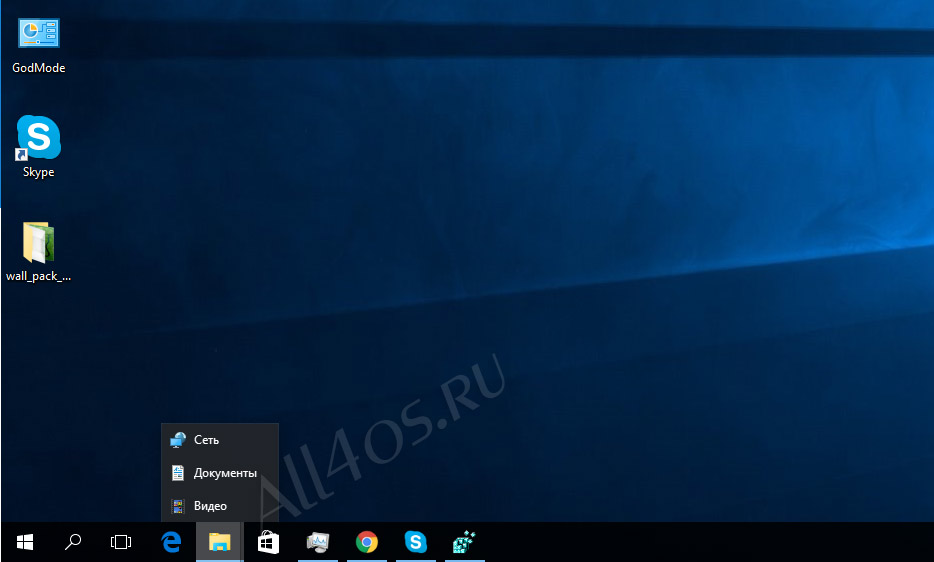Open the system monitor taskbar icon
934x562 pixels.
point(317,542)
